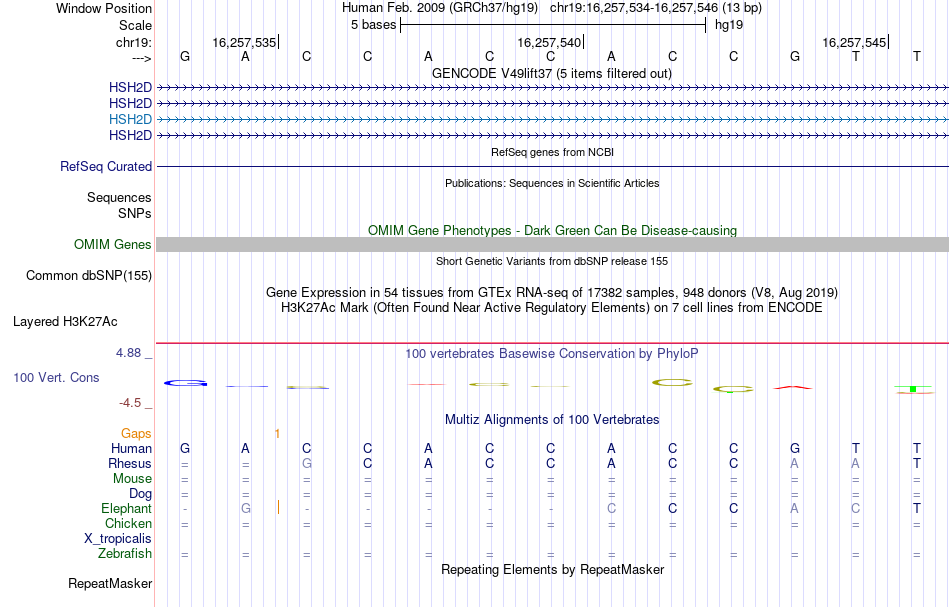Click the '5 bases' scale text
This screenshot has width=950, height=607.
pyautogui.click(x=373, y=25)
